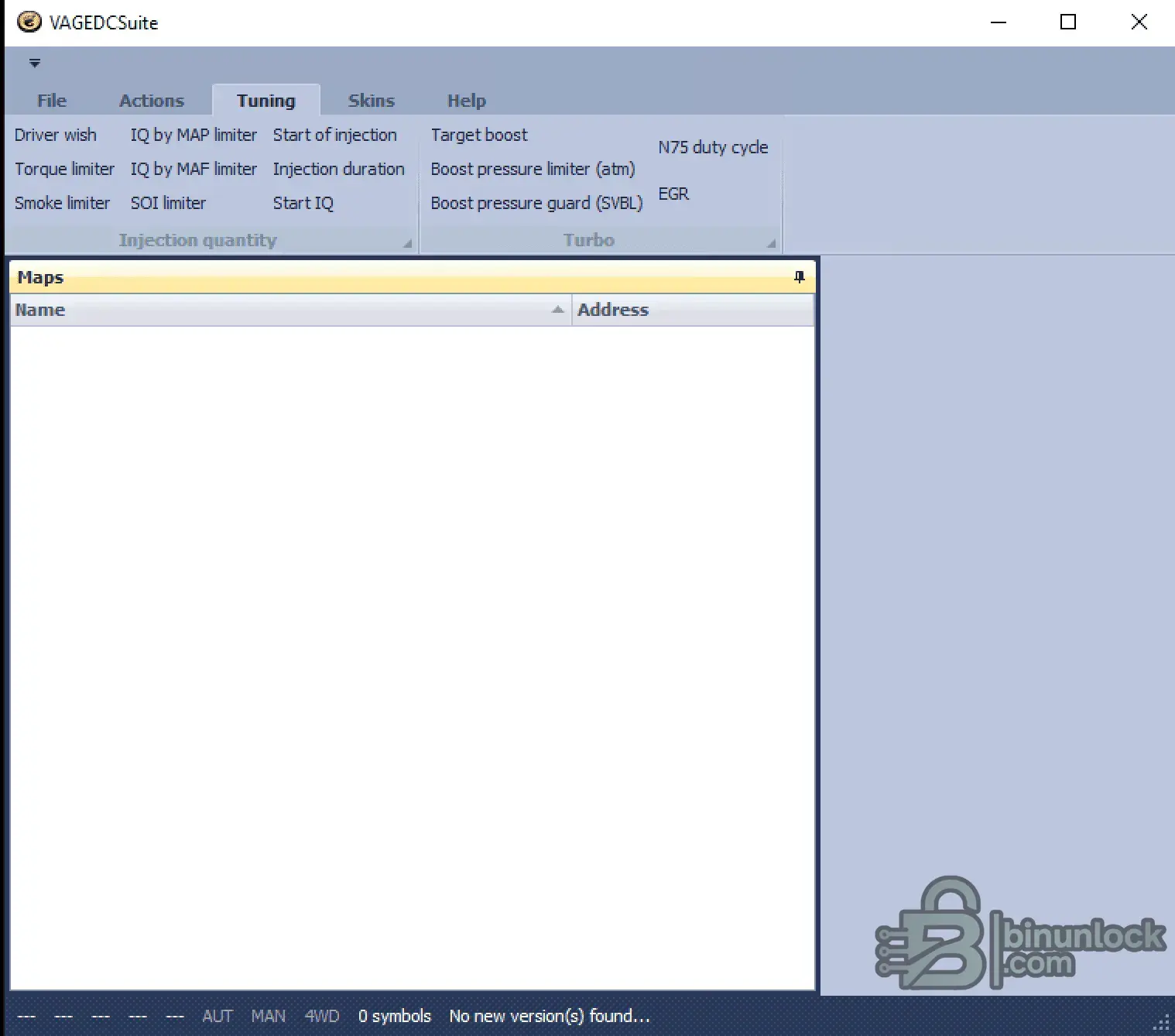Click the 4WD status bar indicator
This screenshot has height=1036, width=1175.
(x=322, y=1016)
